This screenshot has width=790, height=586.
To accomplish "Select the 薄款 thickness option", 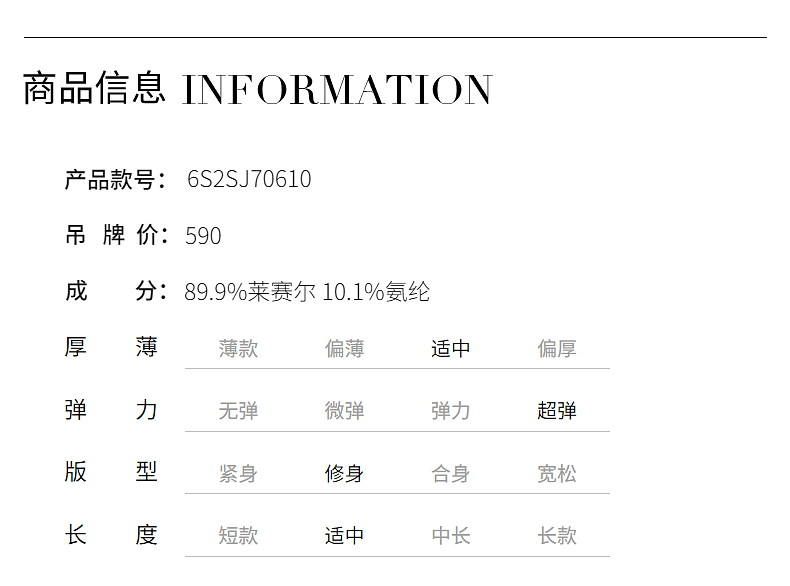I will point(238,349).
